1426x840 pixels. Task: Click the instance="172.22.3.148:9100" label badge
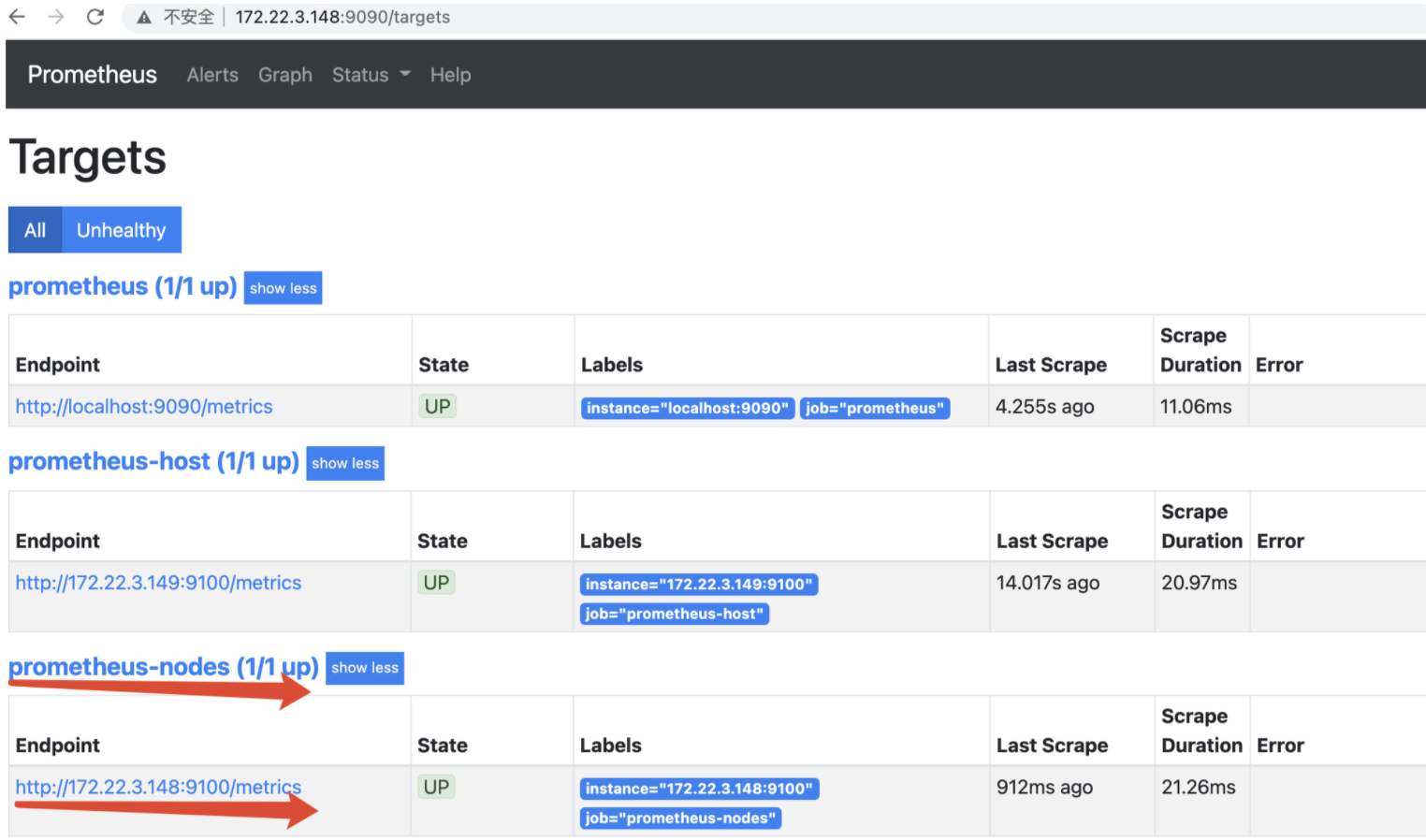[x=699, y=789]
